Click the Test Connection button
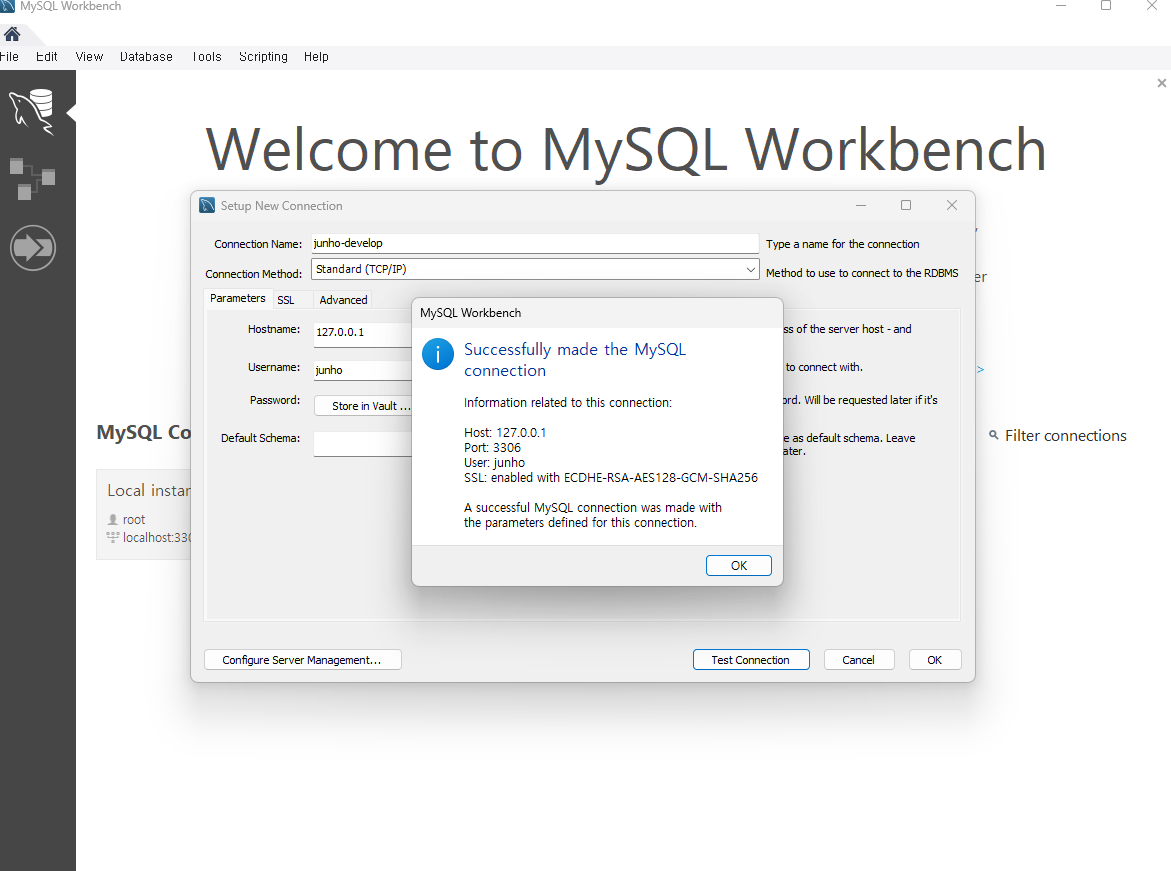Screen dimensions: 1171x871 click(751, 659)
